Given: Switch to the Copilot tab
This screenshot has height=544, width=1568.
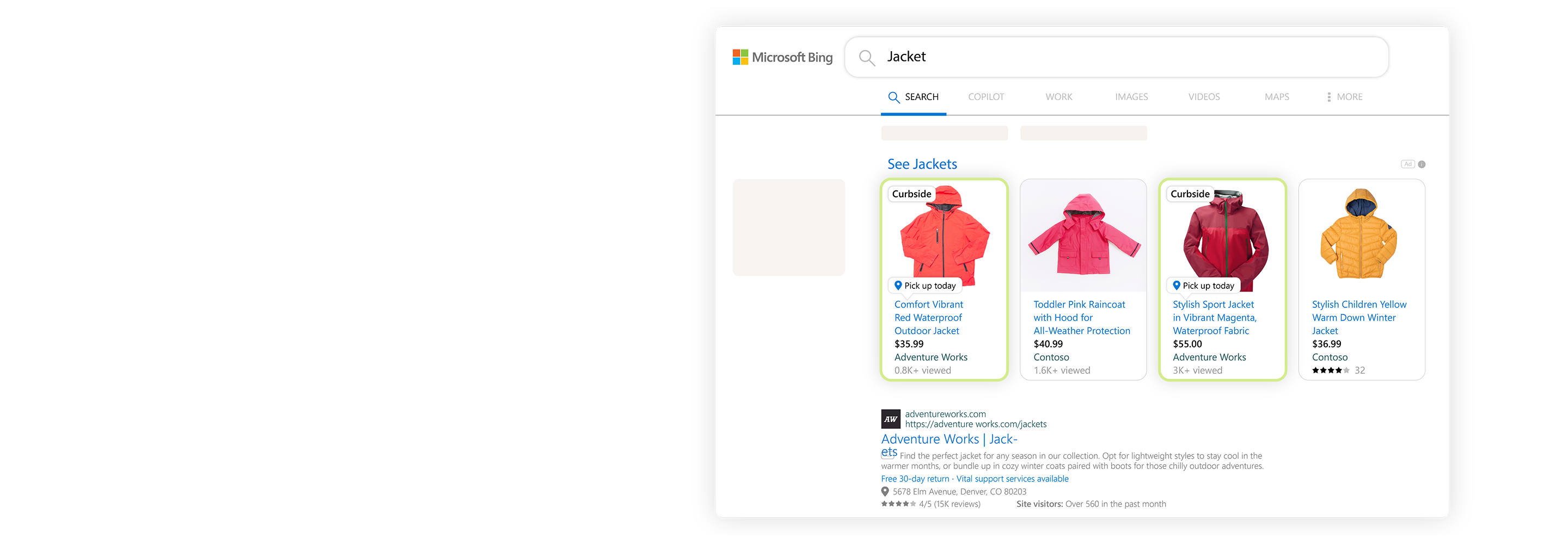Looking at the screenshot, I should pyautogui.click(x=985, y=97).
